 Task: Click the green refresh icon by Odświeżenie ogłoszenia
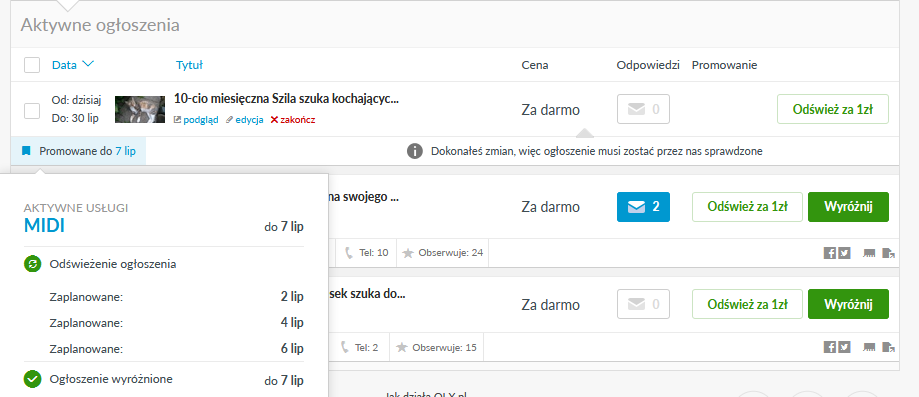click(32, 264)
